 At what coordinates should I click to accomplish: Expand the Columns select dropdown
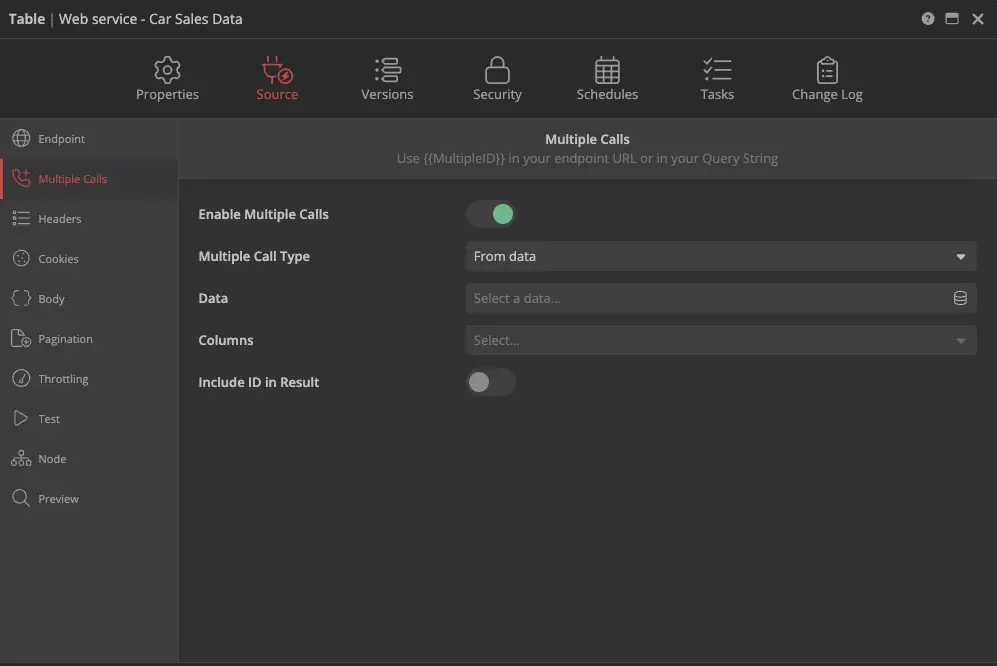pyautogui.click(x=720, y=340)
